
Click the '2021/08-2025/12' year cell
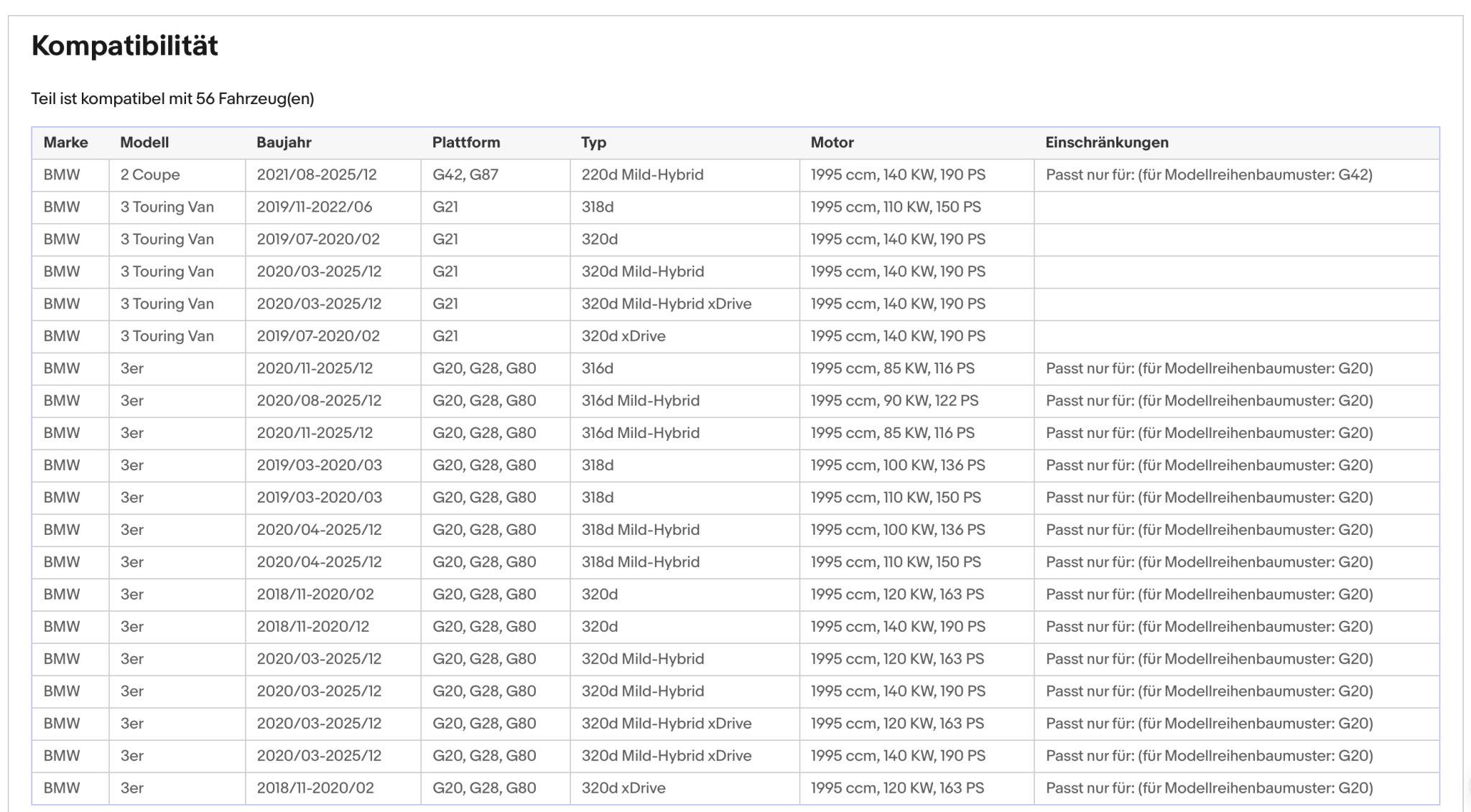pos(317,174)
